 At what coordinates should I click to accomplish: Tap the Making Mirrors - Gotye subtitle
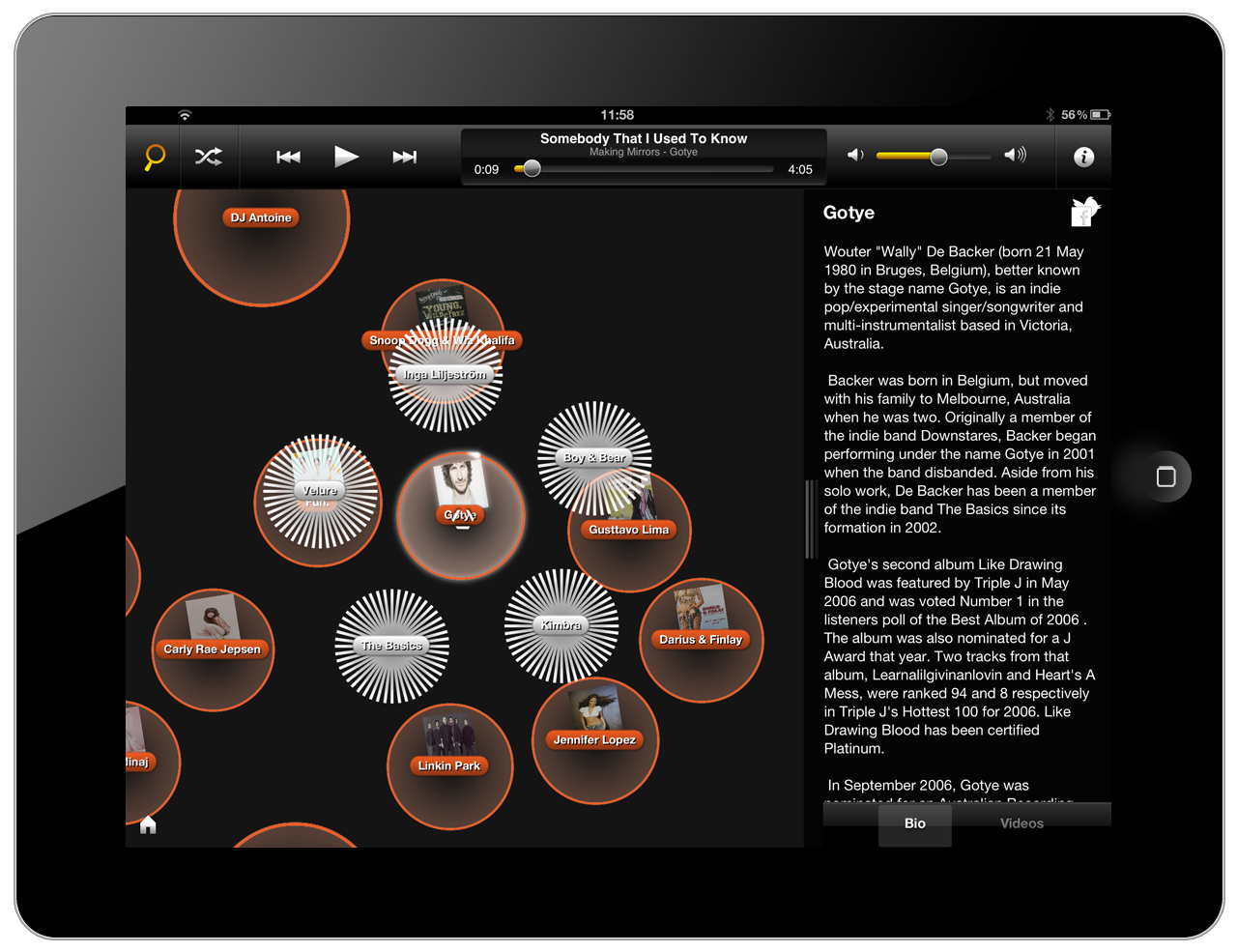click(644, 153)
